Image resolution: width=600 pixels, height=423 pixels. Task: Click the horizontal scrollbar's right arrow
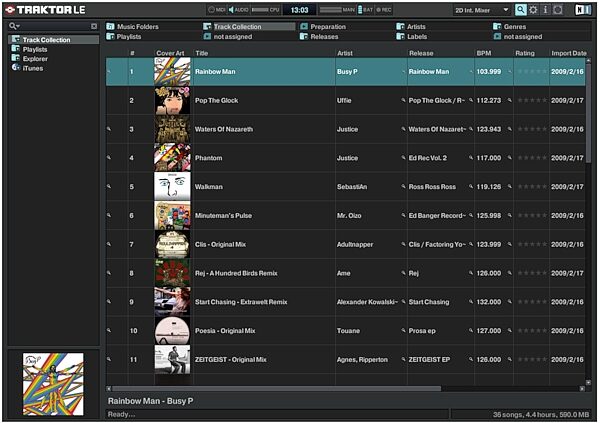tap(582, 389)
